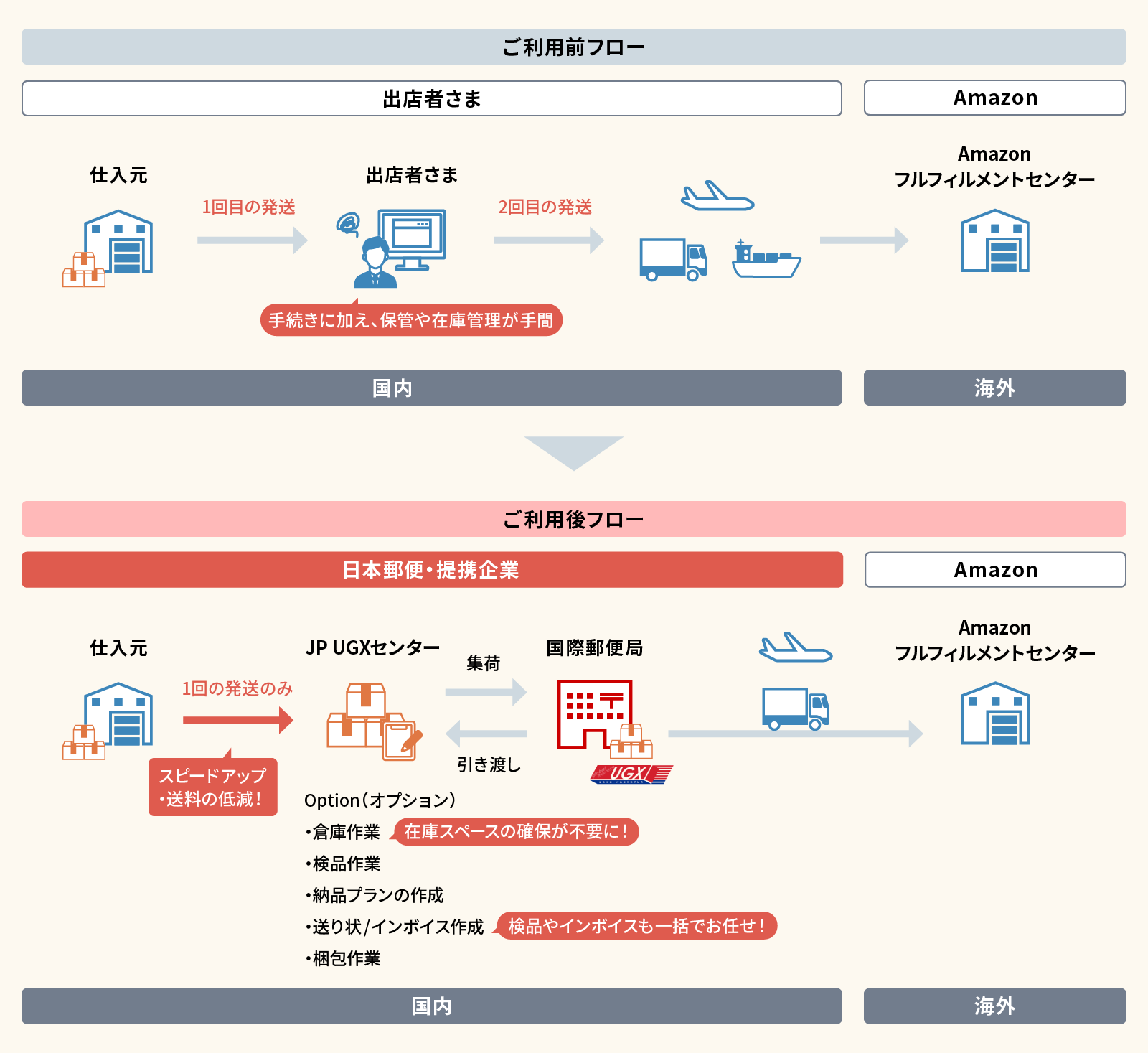1148x1053 pixels.
Task: Click the cargo ship icon
Action: [x=766, y=259]
